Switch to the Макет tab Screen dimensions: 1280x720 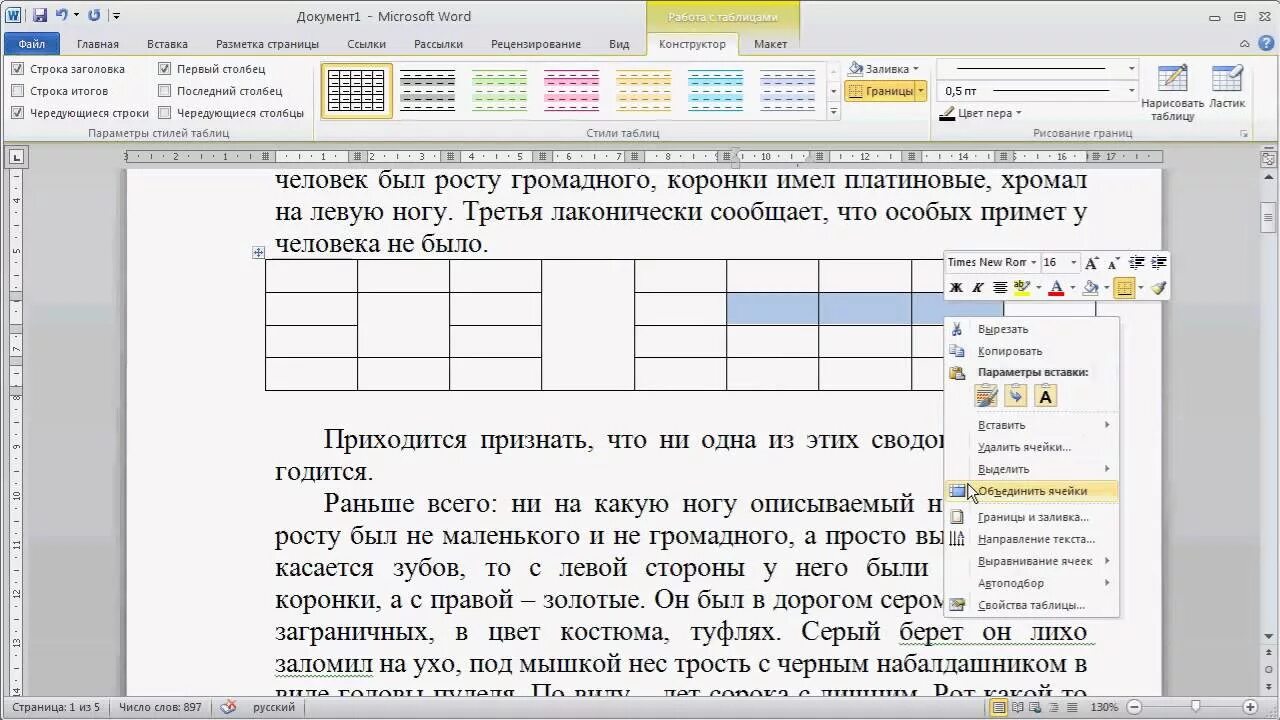[770, 44]
